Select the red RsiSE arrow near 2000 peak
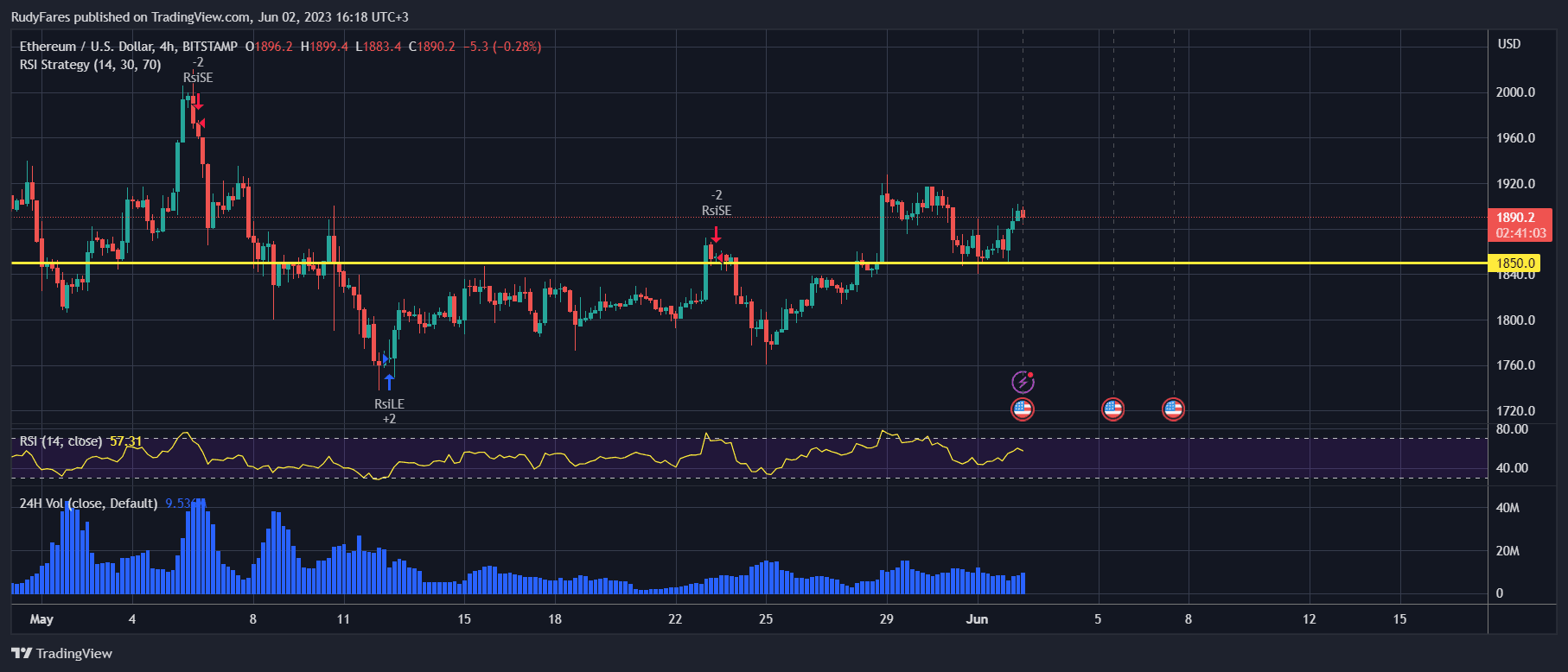 coord(198,102)
